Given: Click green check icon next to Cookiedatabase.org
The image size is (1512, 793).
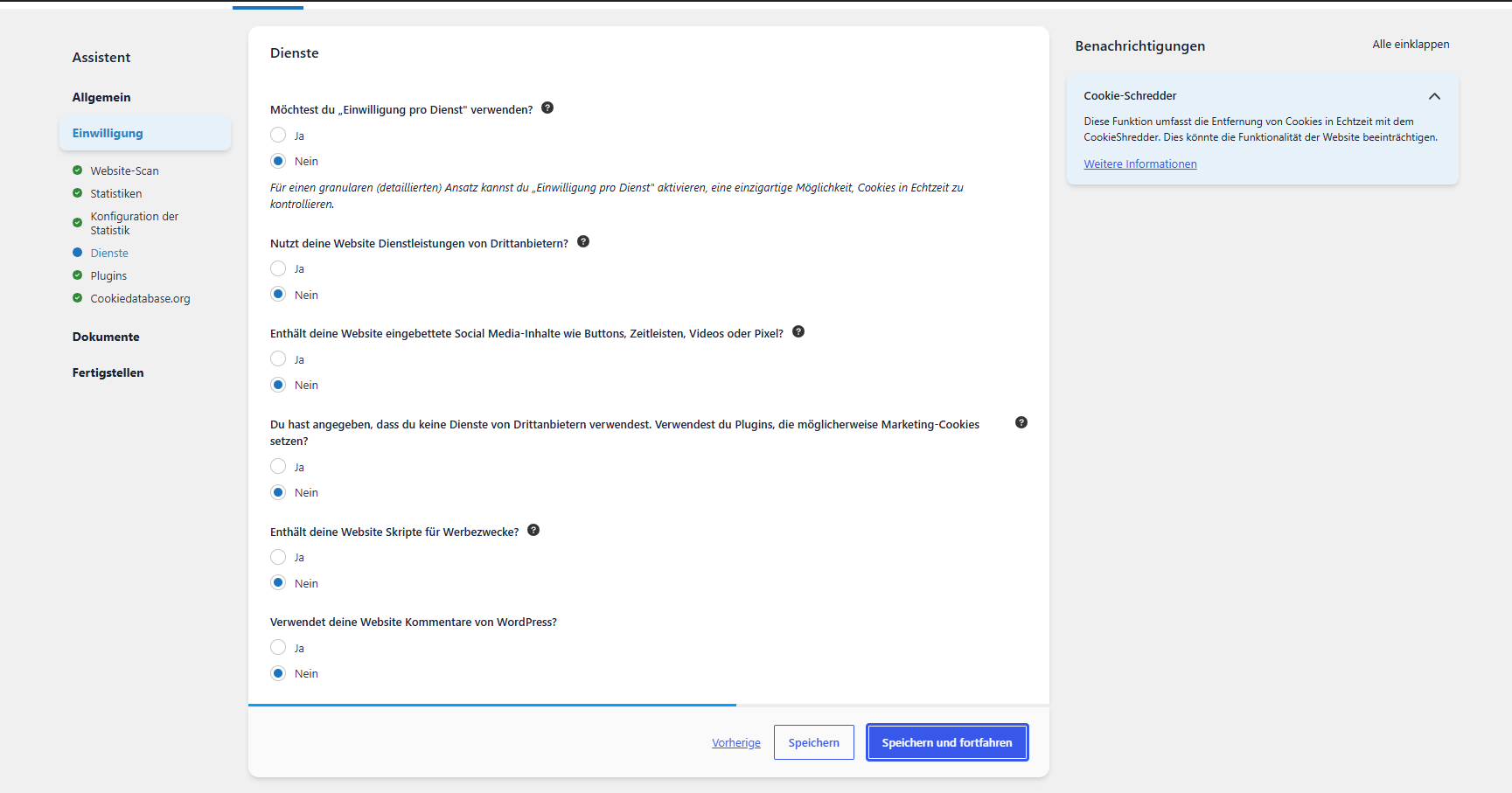Looking at the screenshot, I should (x=78, y=298).
